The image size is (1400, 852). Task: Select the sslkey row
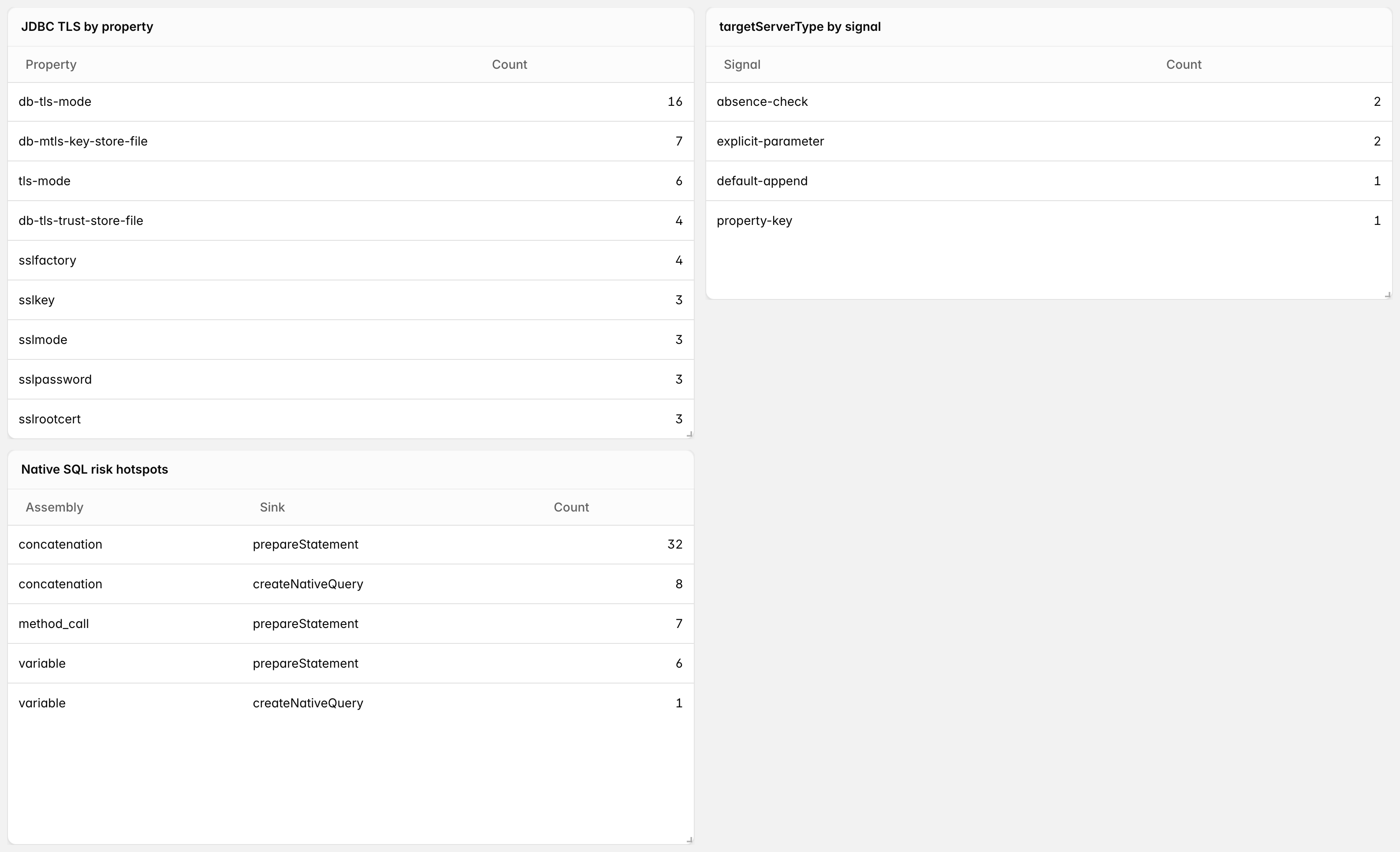click(350, 300)
